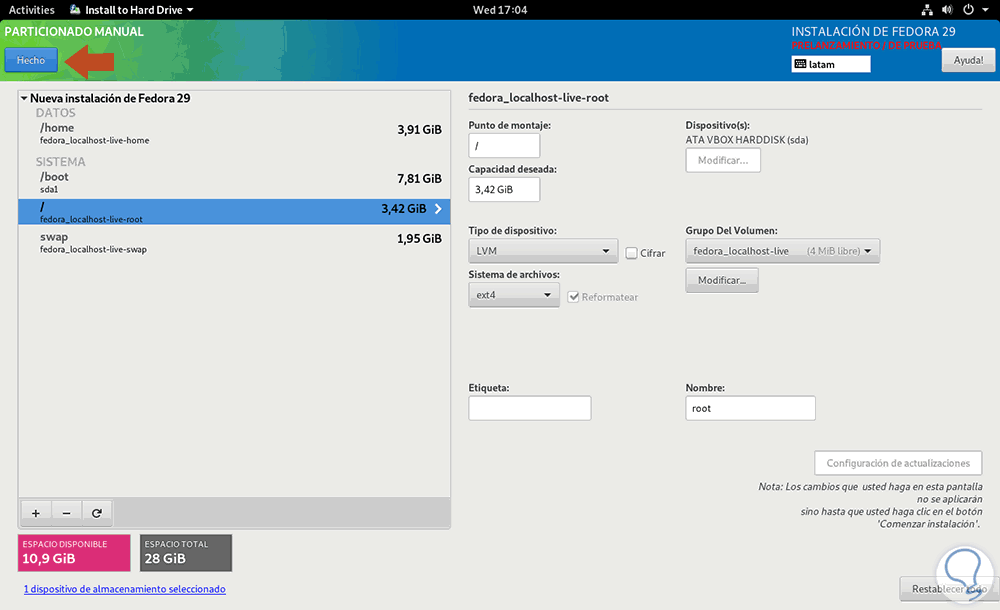Toggle the Reformatear checkbox

(x=573, y=297)
